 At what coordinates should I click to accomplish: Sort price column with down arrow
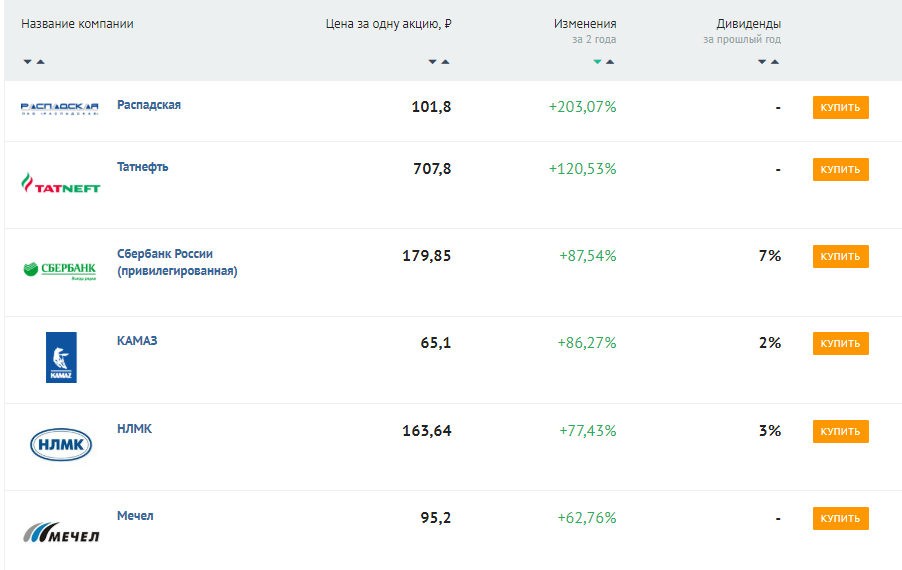[433, 62]
